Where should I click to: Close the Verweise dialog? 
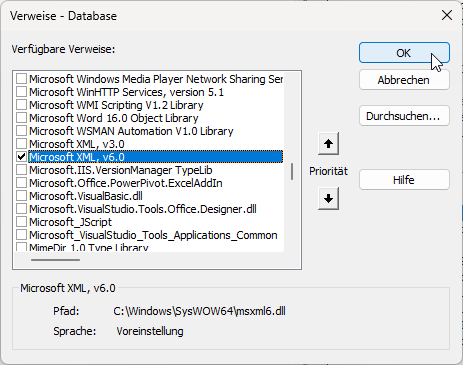click(447, 15)
